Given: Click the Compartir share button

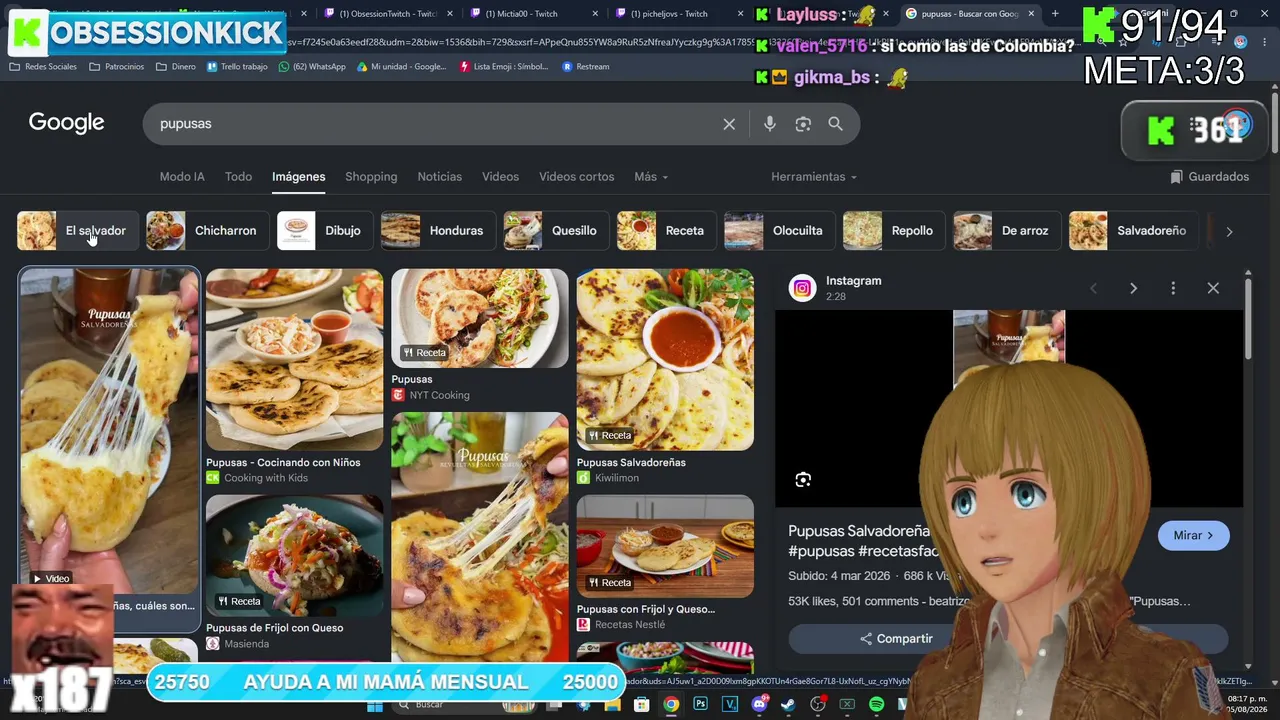Looking at the screenshot, I should 896,639.
